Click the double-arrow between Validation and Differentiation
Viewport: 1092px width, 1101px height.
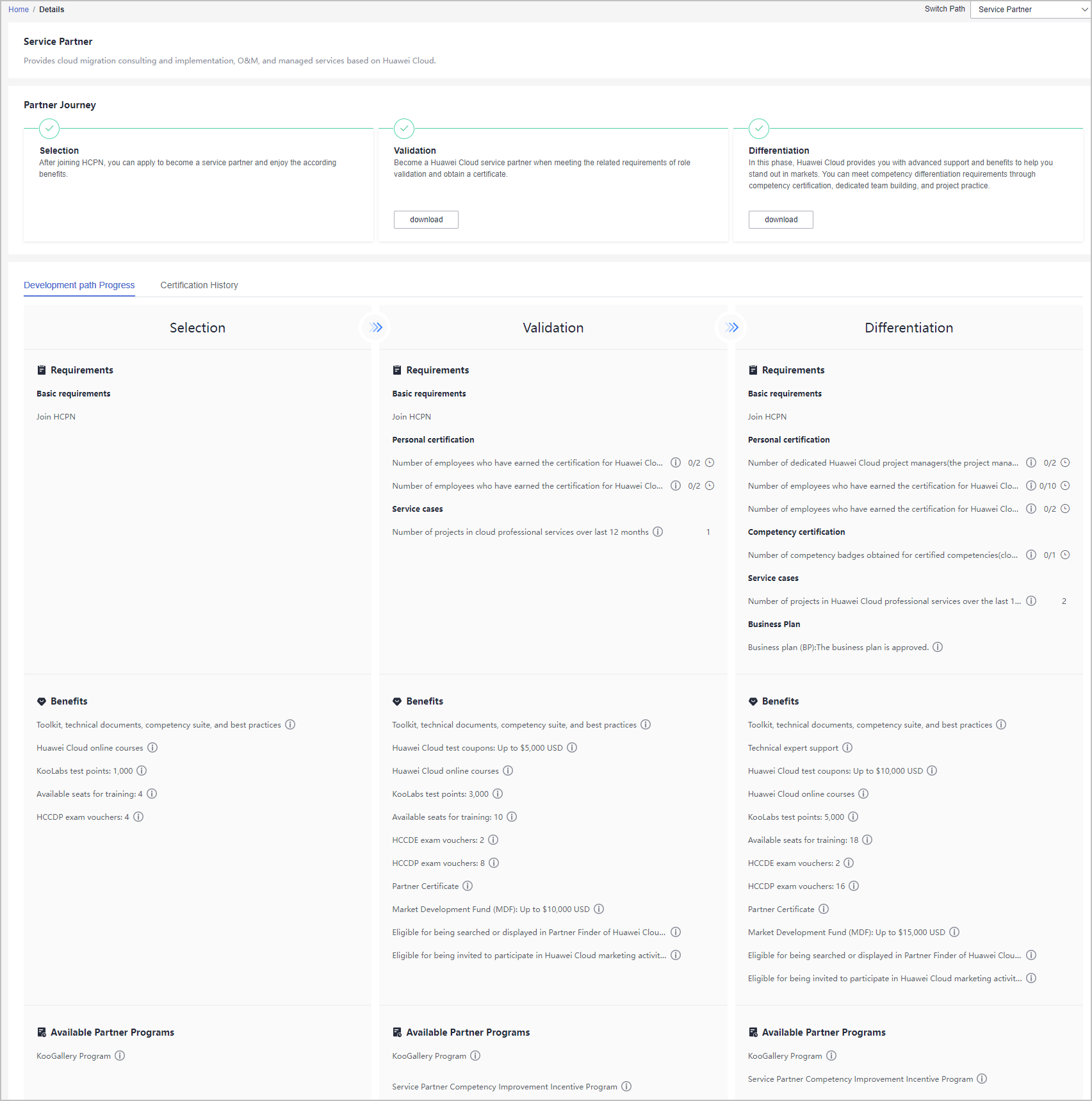(x=731, y=327)
